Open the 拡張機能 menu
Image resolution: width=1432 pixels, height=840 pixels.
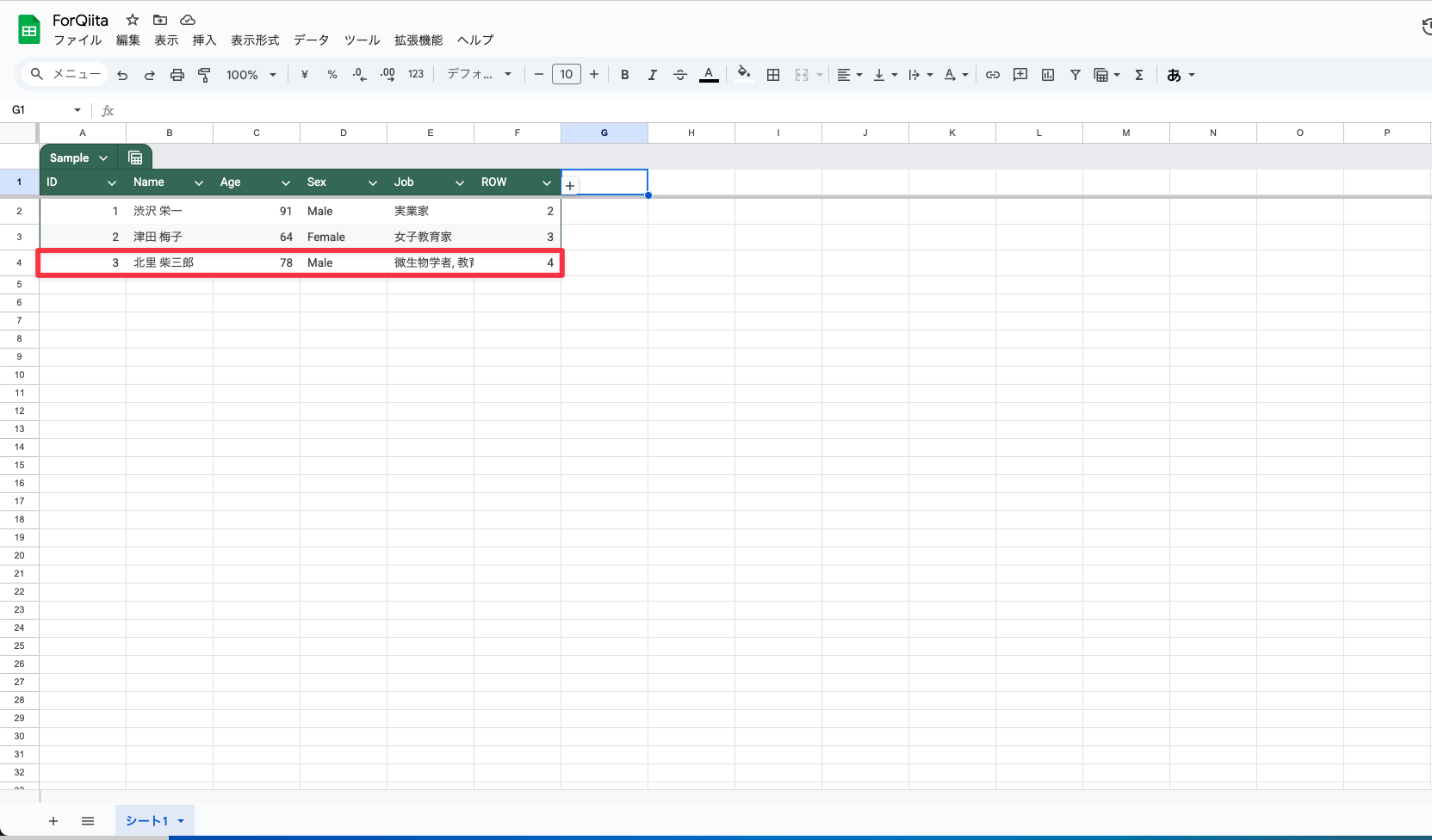click(418, 40)
